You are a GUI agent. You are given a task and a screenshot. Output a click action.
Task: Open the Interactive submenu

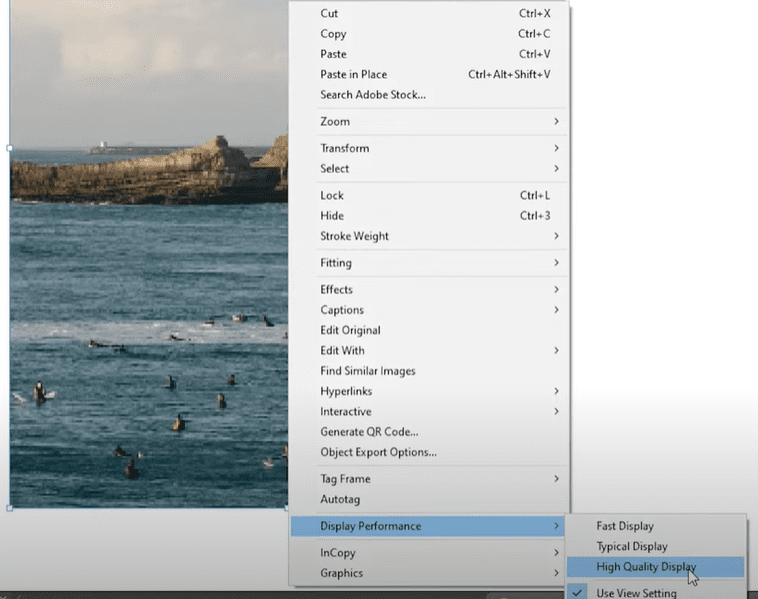tap(429, 411)
